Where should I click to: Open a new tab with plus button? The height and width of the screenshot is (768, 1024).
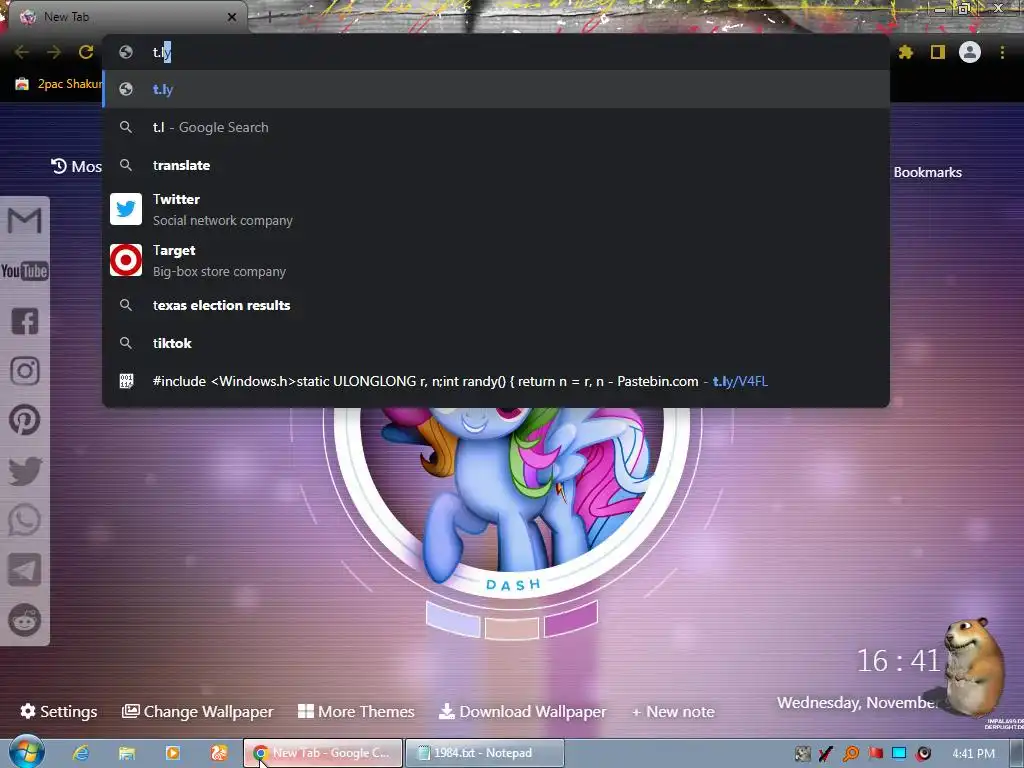click(269, 17)
